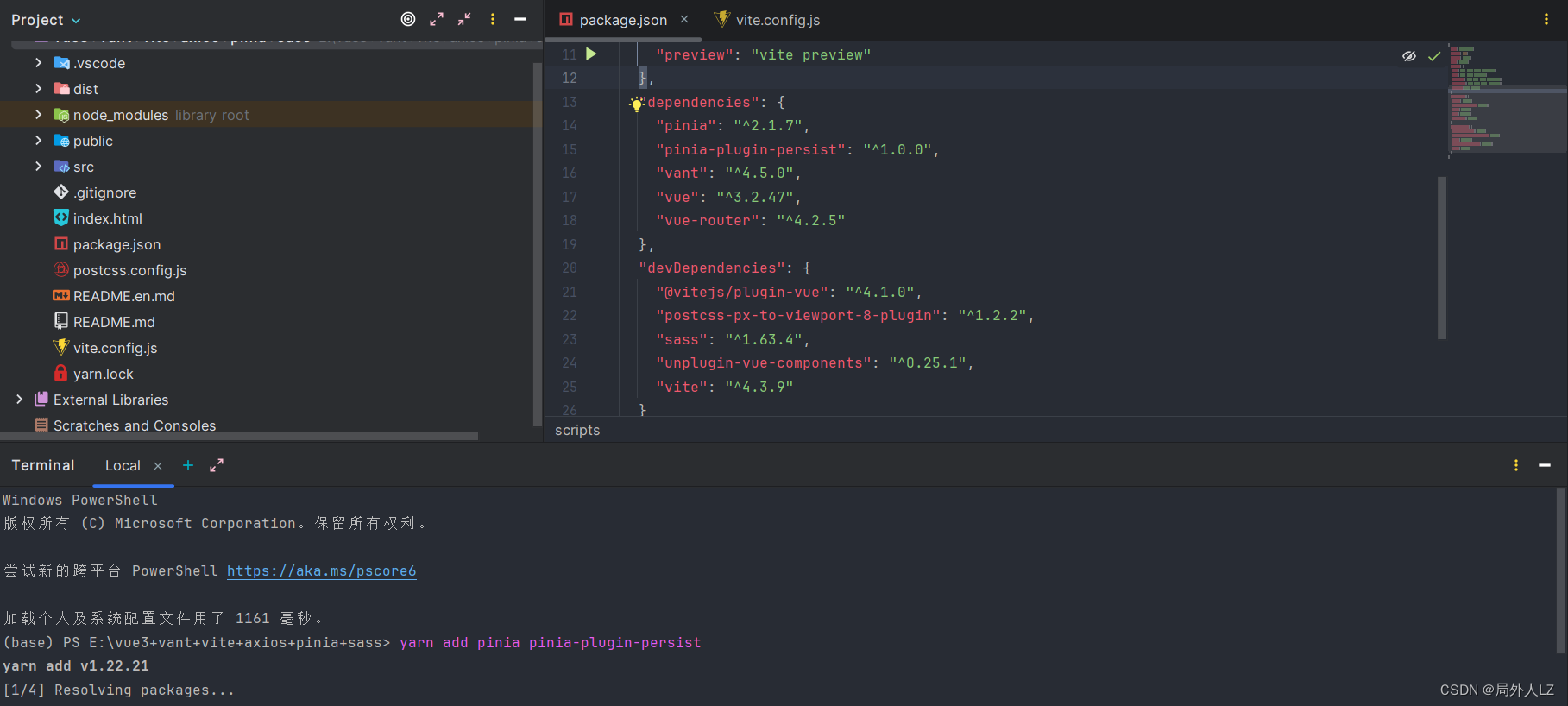Select the src folder icon

61,167
